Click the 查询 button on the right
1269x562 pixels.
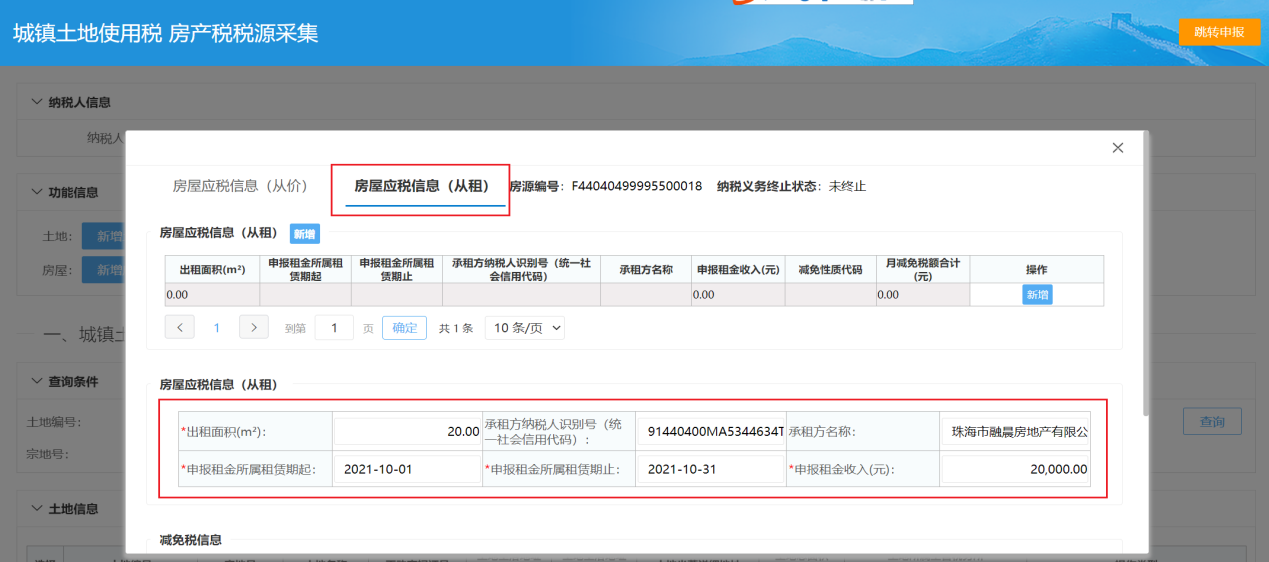click(x=1212, y=422)
